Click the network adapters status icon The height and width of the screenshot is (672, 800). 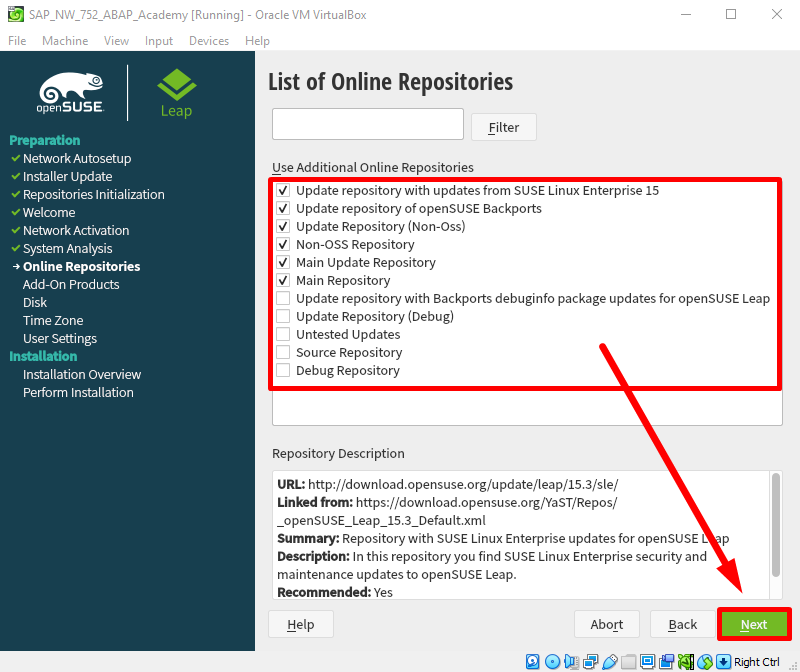pyautogui.click(x=590, y=662)
